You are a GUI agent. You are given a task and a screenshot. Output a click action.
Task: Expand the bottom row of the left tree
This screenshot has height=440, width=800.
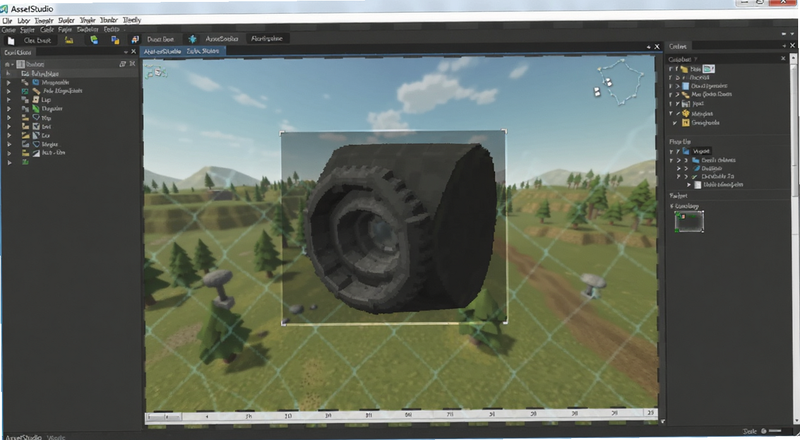(9, 162)
